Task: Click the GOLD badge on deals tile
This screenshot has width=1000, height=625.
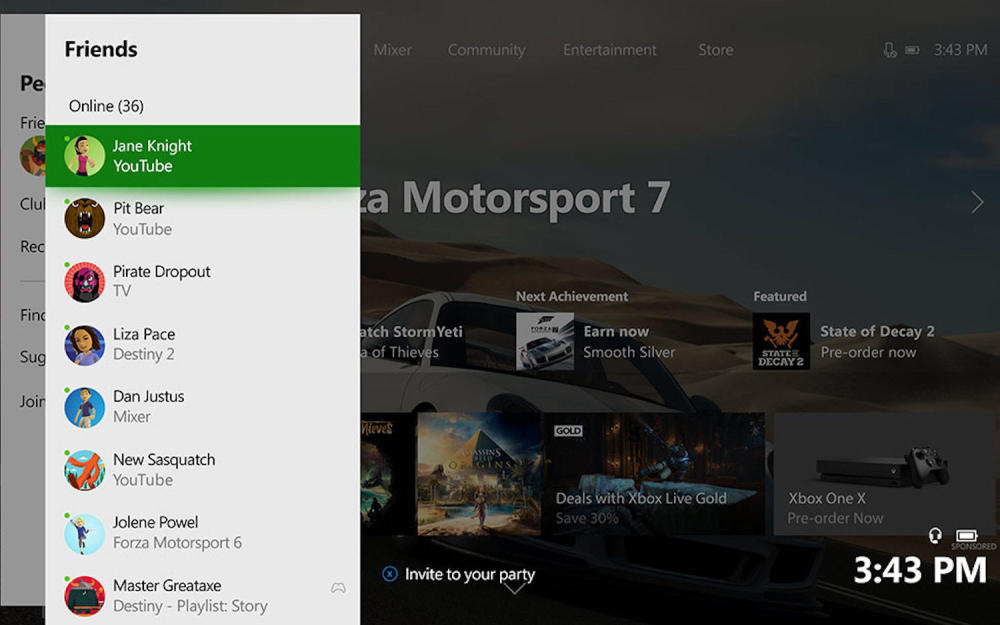Action: (568, 430)
